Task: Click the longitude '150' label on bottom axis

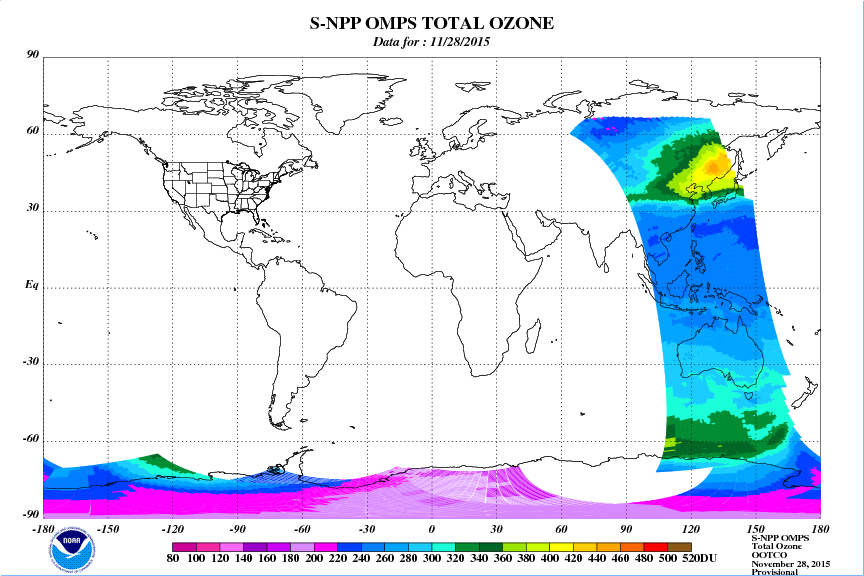Action: (x=756, y=530)
